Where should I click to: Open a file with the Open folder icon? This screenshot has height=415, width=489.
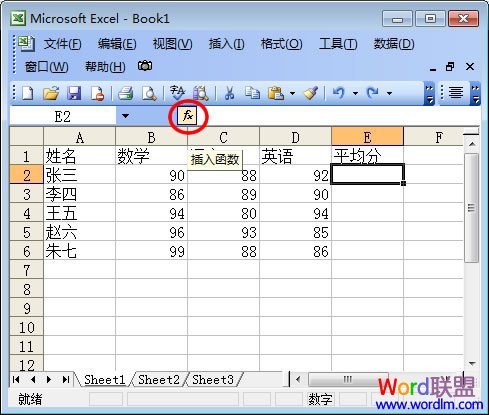(x=51, y=93)
